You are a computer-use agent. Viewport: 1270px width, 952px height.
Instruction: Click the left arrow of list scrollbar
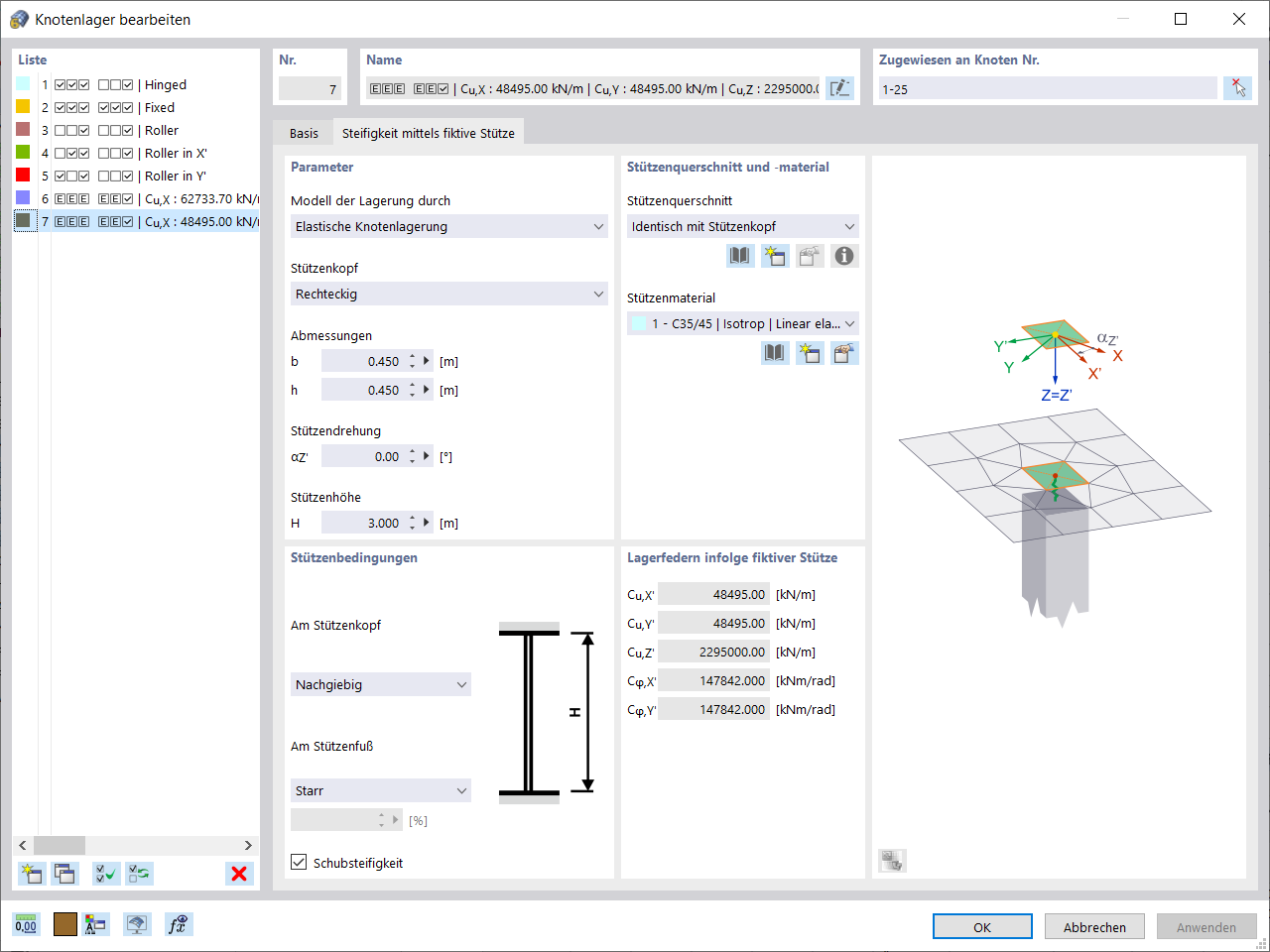(x=23, y=845)
